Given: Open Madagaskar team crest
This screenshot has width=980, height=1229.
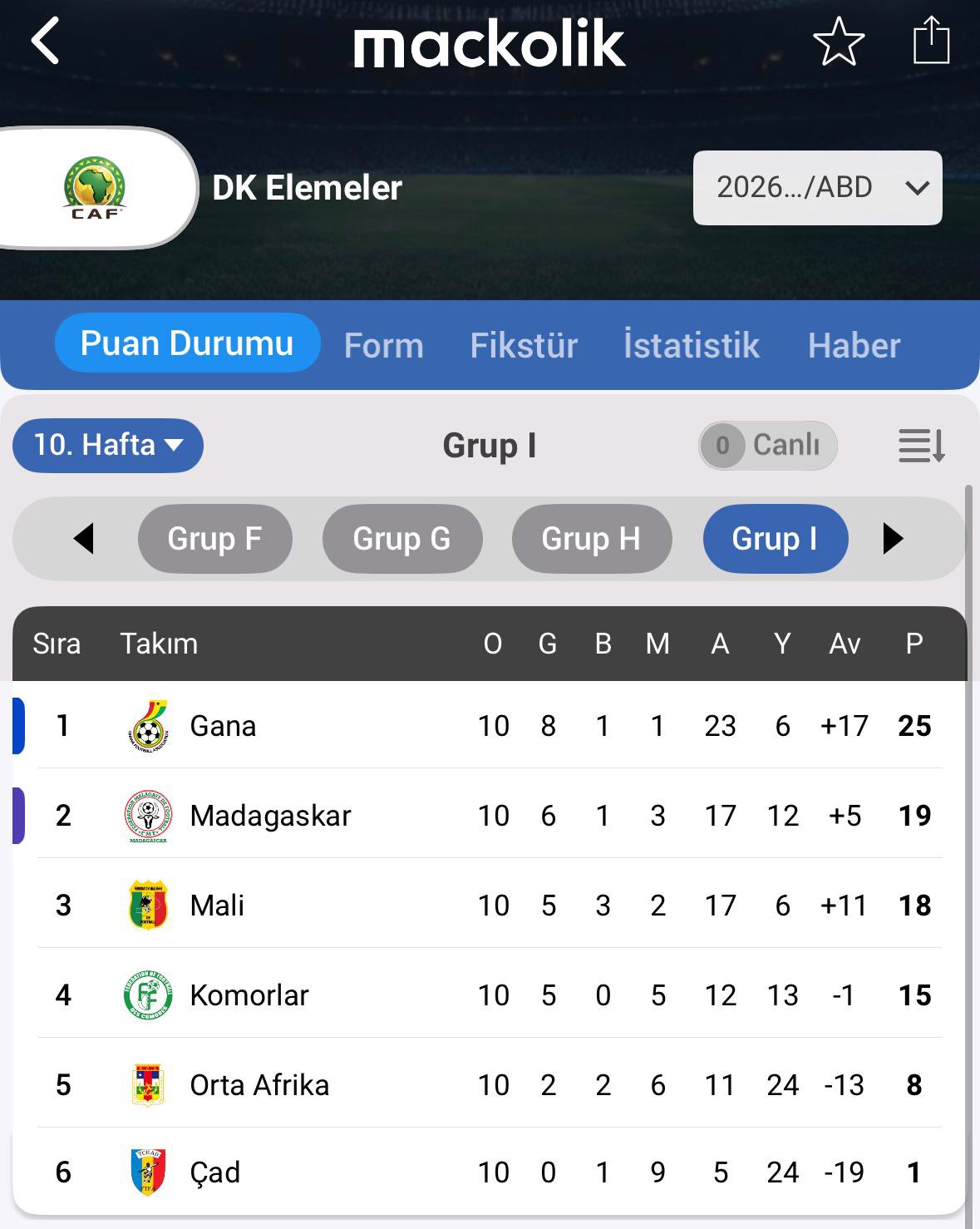Looking at the screenshot, I should (x=148, y=816).
